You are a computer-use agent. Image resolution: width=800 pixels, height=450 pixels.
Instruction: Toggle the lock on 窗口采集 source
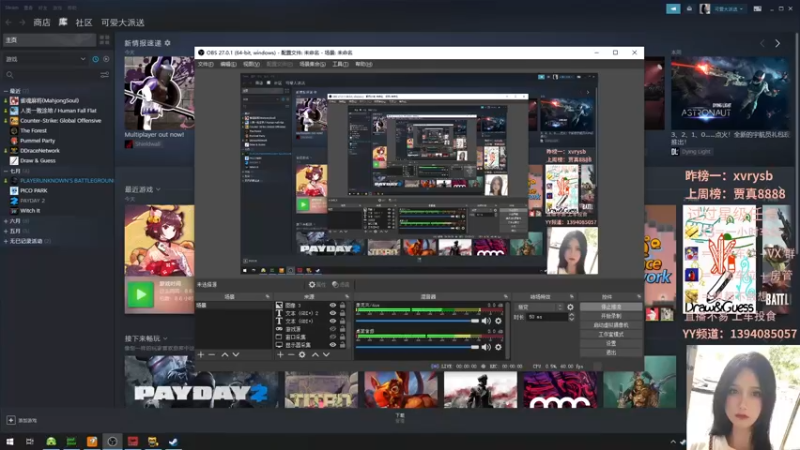coord(343,337)
